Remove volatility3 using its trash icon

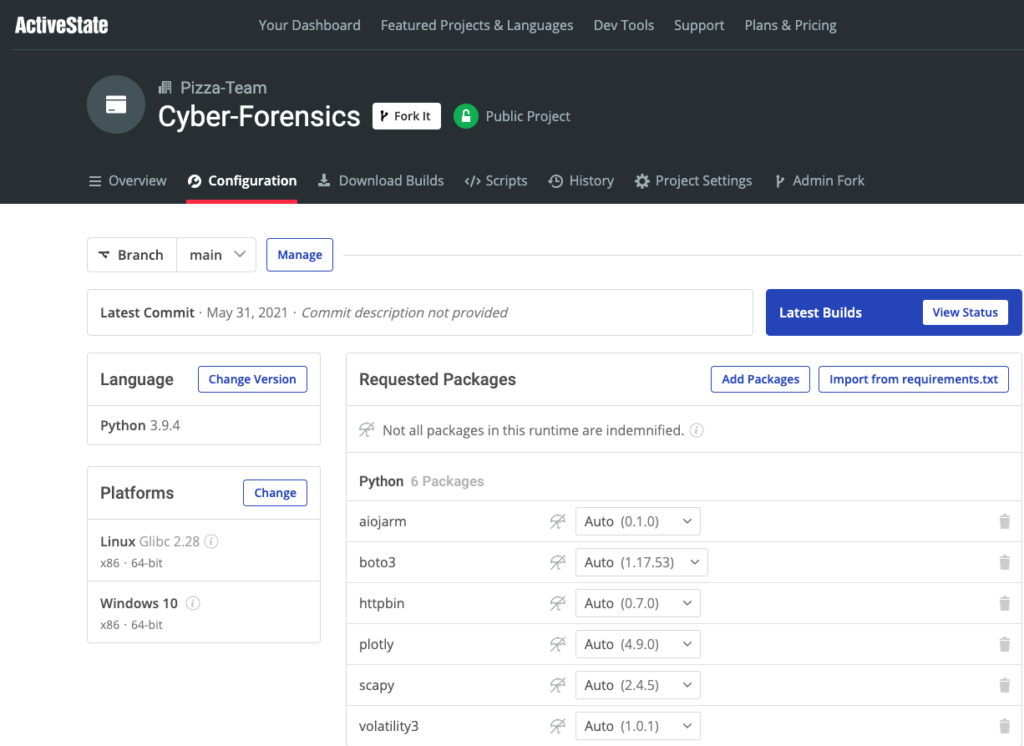(x=1004, y=726)
